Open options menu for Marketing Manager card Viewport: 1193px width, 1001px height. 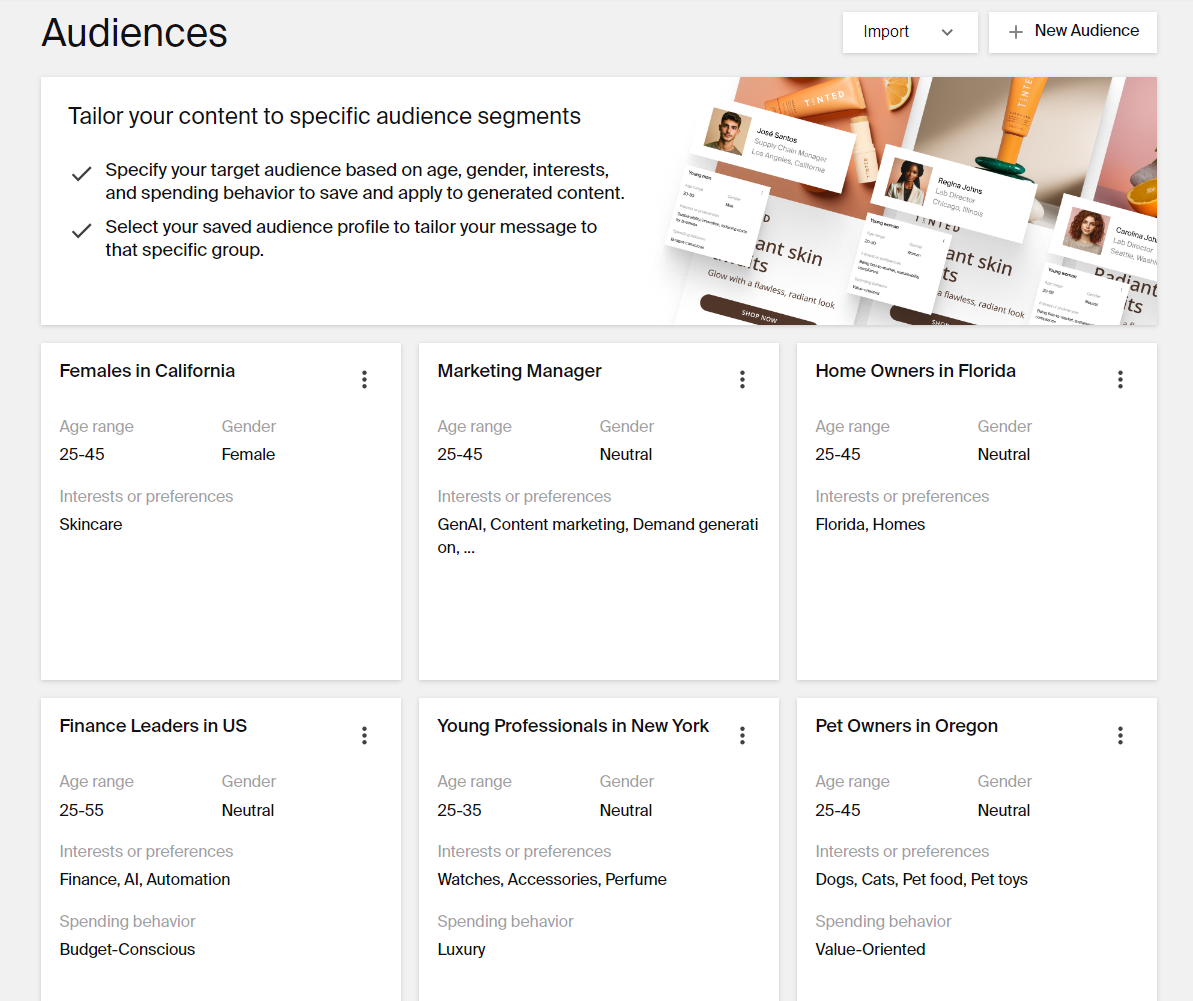point(742,379)
